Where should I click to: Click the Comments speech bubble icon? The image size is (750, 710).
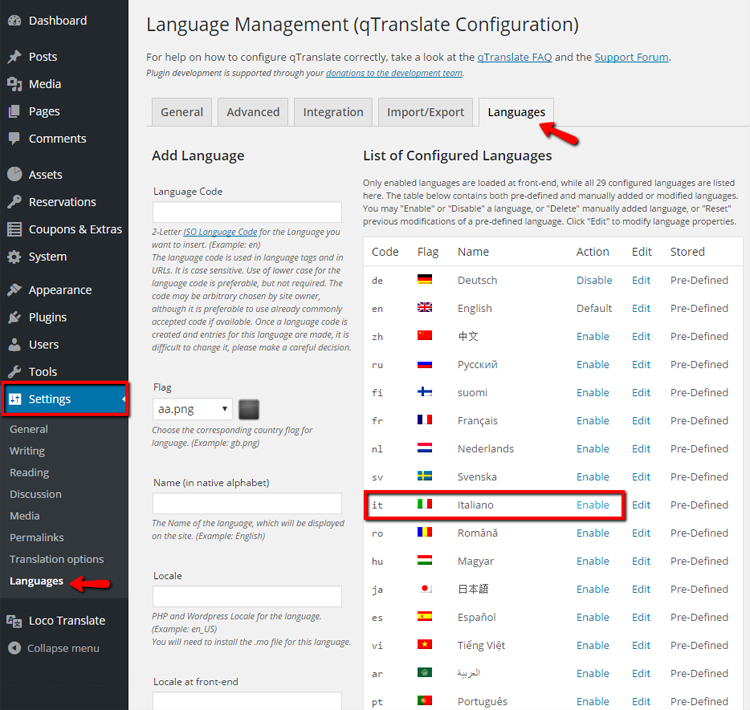point(14,138)
